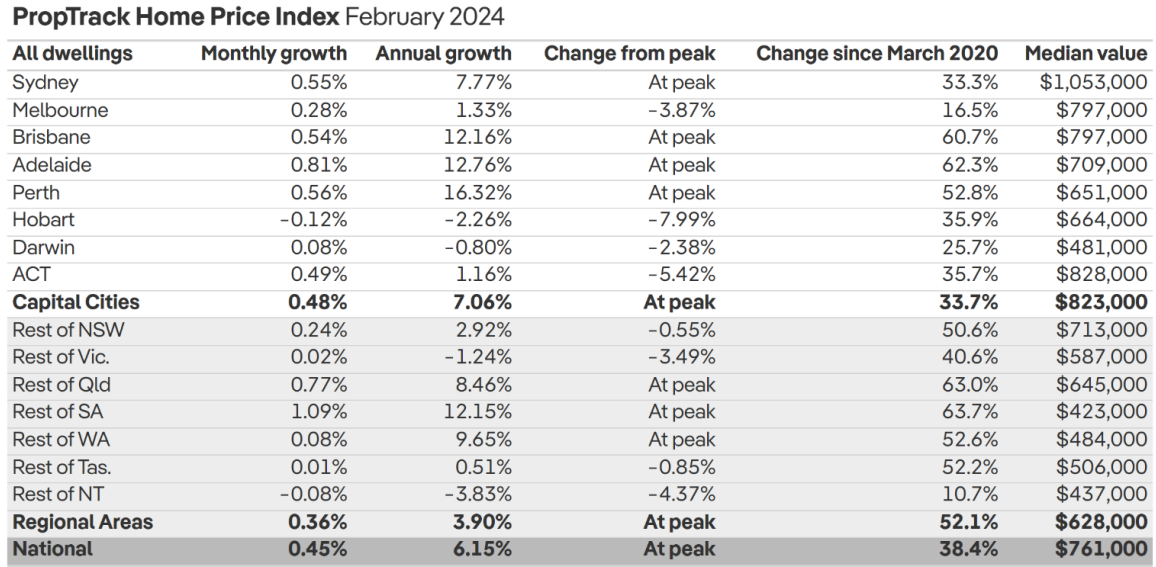1156x567 pixels.
Task: Select Brisbane's 12.16% annual growth cell
Action: 477,137
